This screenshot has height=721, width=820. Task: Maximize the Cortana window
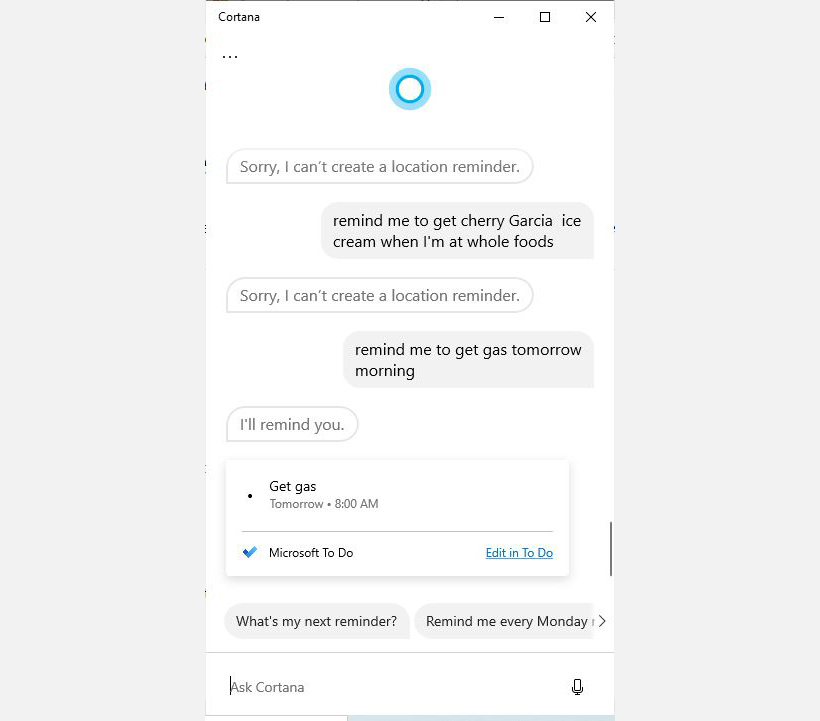545,17
